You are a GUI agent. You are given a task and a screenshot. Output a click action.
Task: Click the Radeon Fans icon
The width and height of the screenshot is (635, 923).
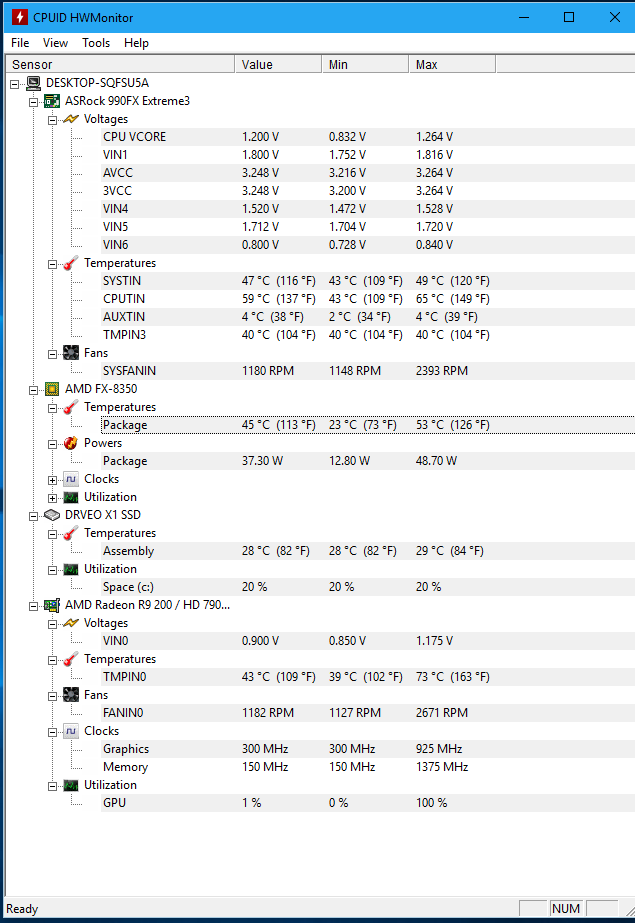pos(71,695)
